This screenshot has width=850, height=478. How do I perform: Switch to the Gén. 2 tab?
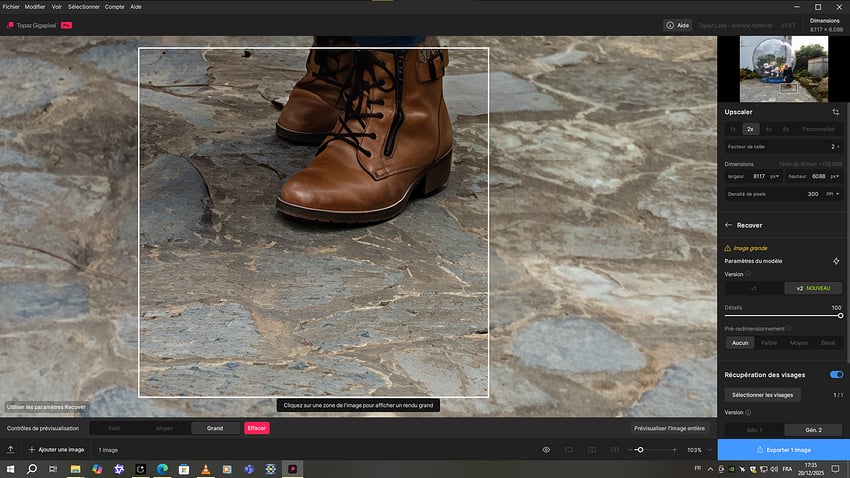click(x=812, y=429)
